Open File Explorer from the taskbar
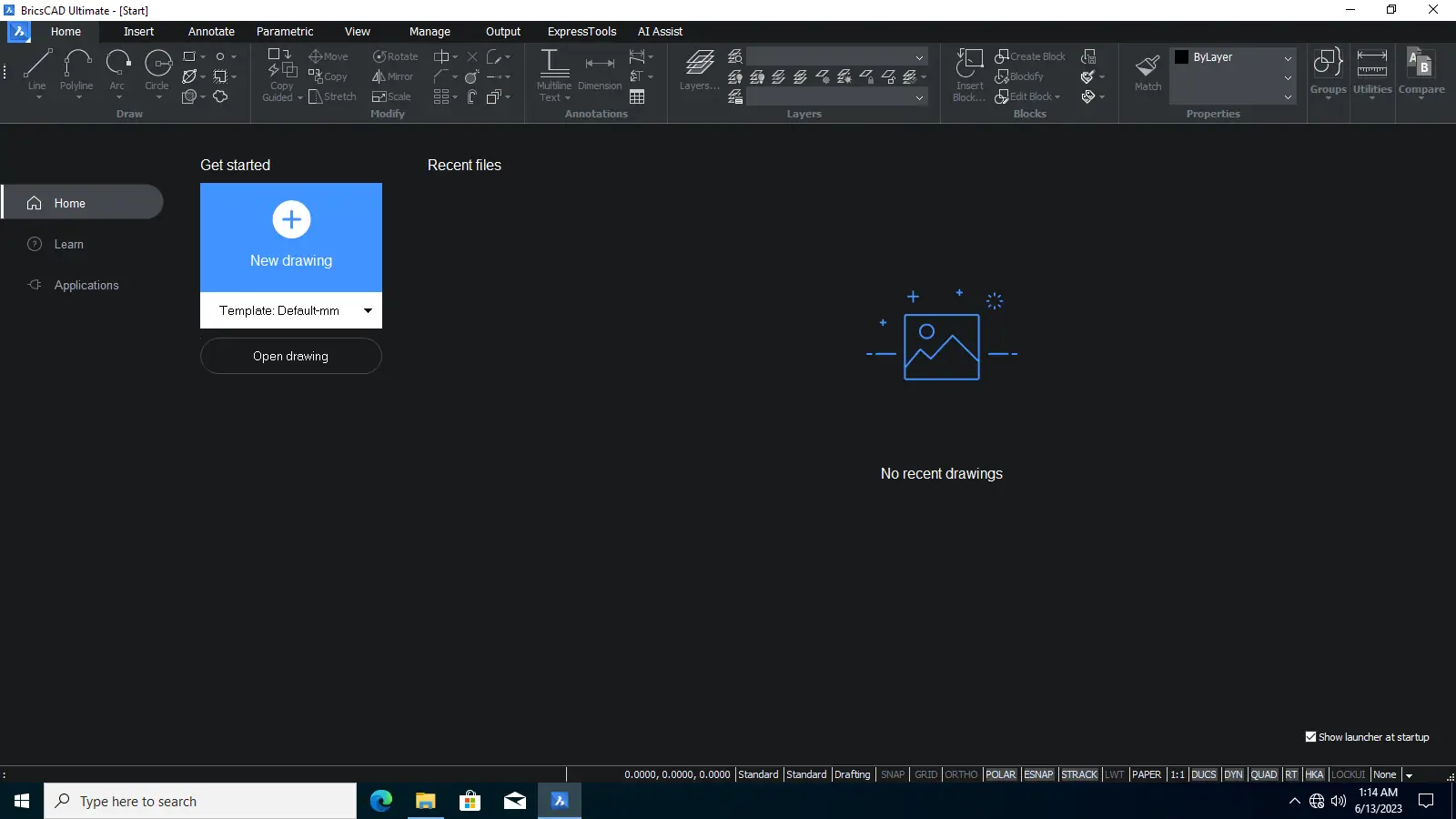This screenshot has width=1456, height=819. click(426, 801)
